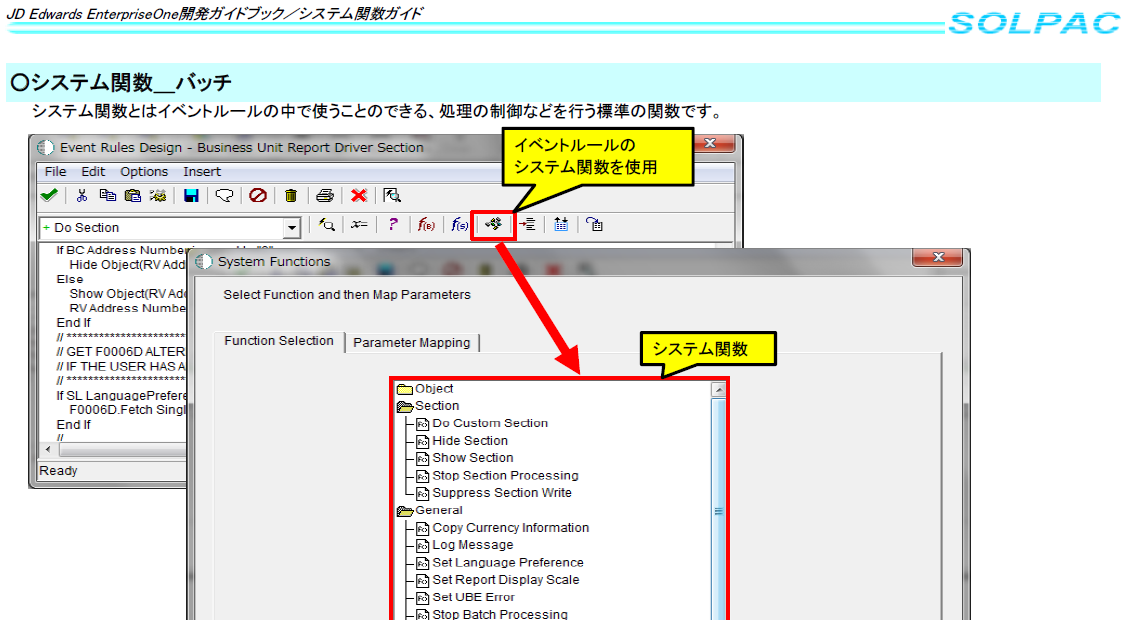Click the red Disable prohibition icon
Screen dimensions: 1127x620
pos(258,195)
